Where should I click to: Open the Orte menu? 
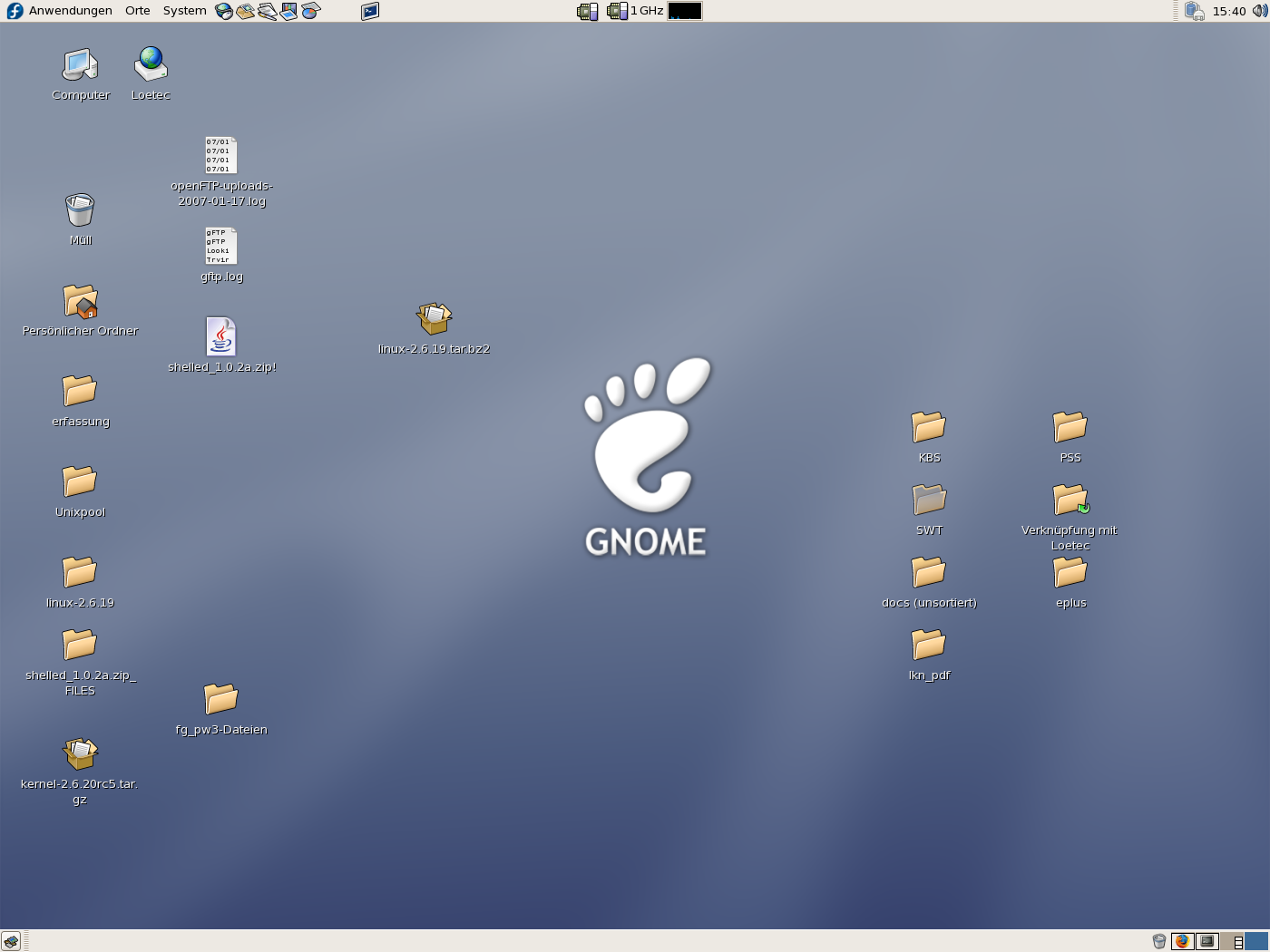pyautogui.click(x=138, y=11)
